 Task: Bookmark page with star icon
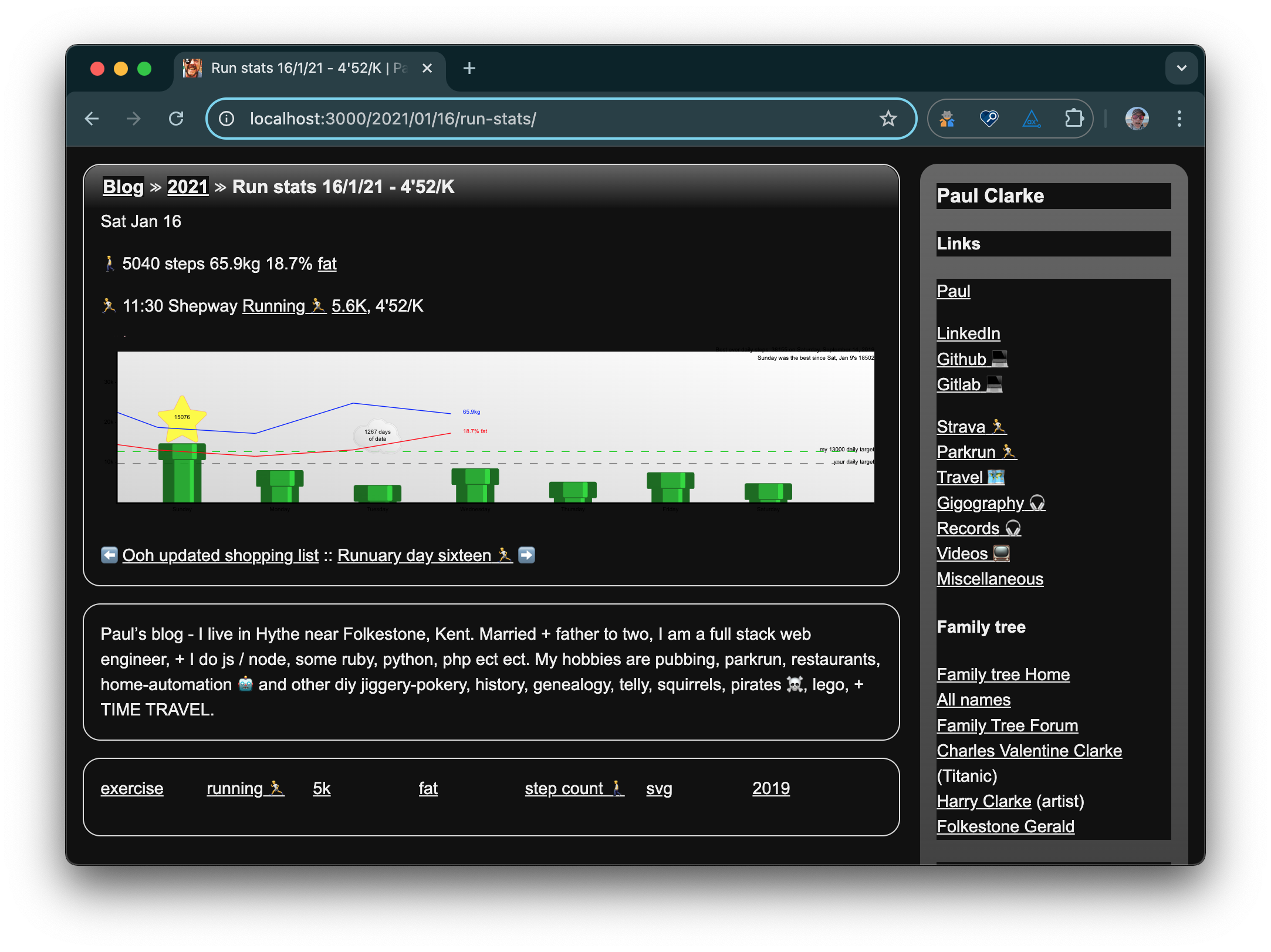(888, 119)
